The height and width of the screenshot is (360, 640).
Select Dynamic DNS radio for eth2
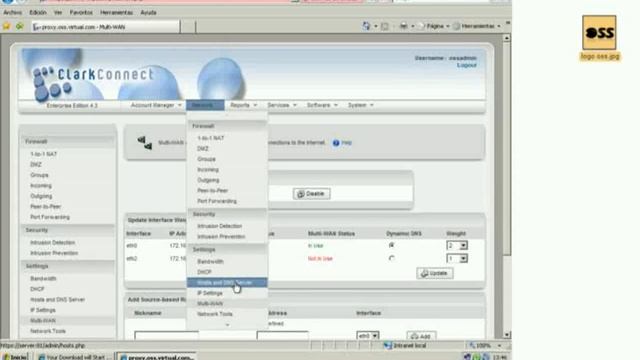(x=391, y=258)
